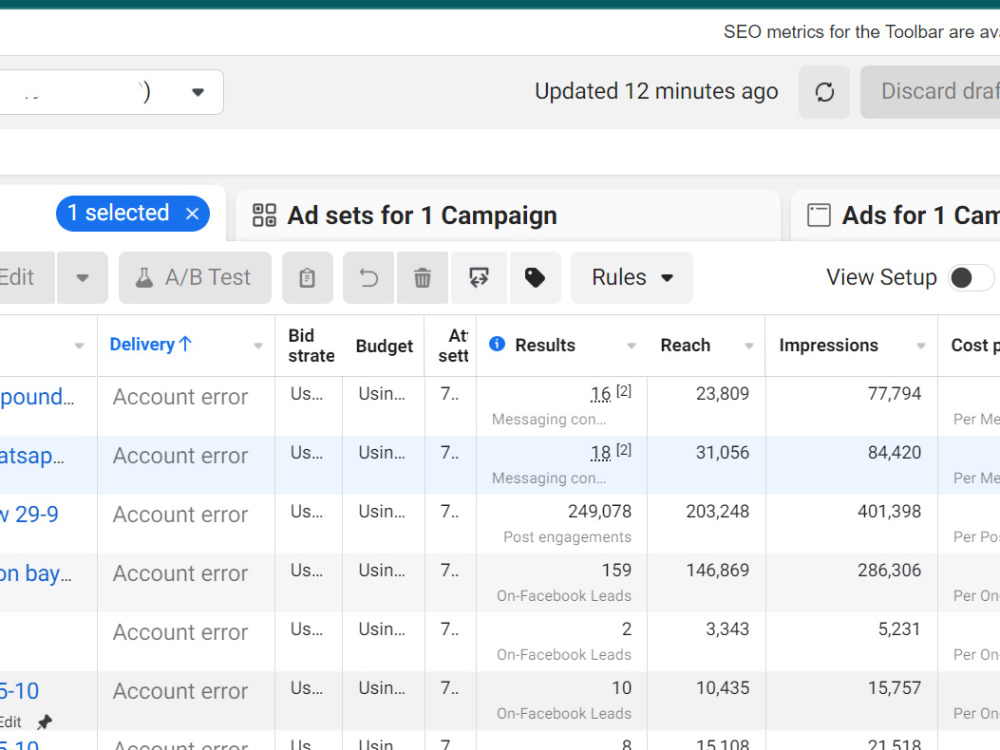1000x750 pixels.
Task: Click the tag label icon
Action: 534,278
